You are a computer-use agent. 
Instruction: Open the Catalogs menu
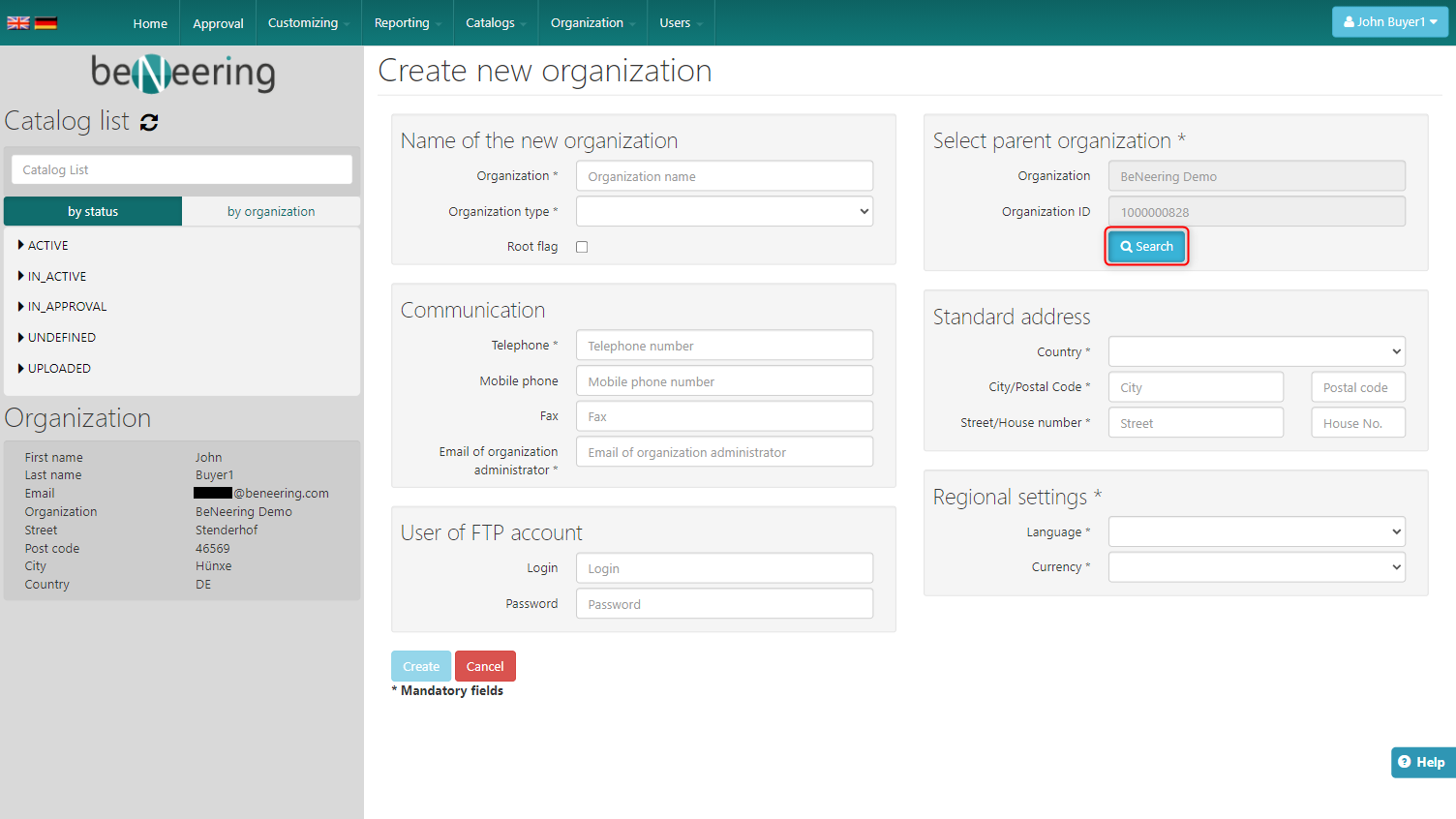click(495, 23)
